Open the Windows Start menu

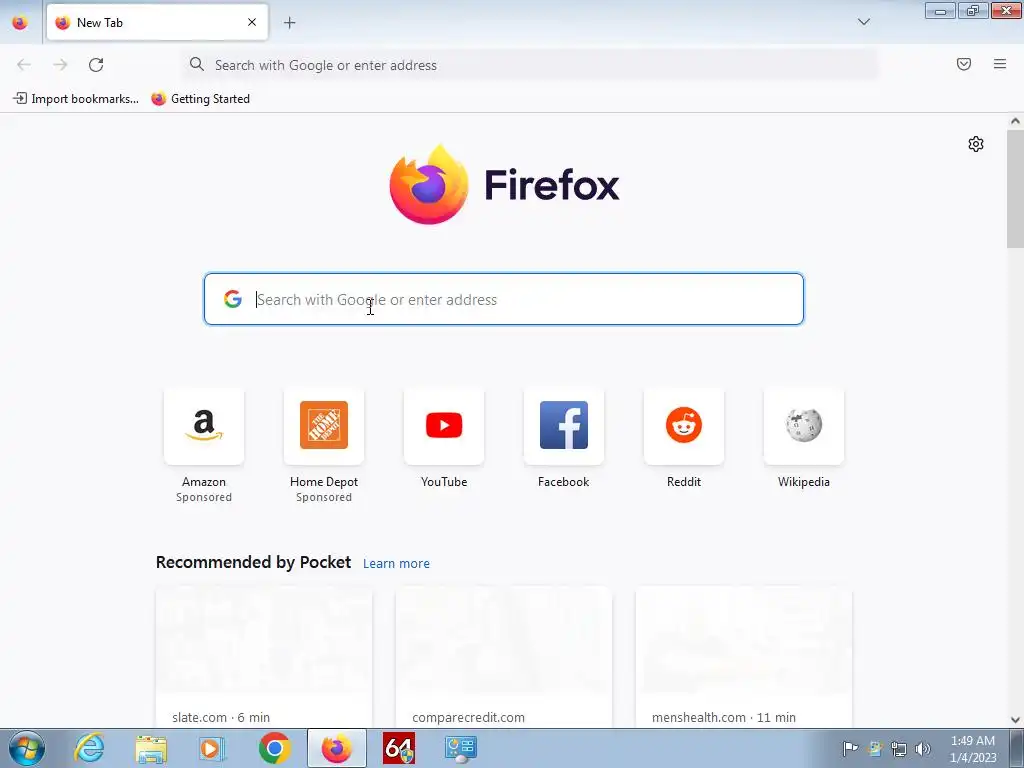[27, 748]
